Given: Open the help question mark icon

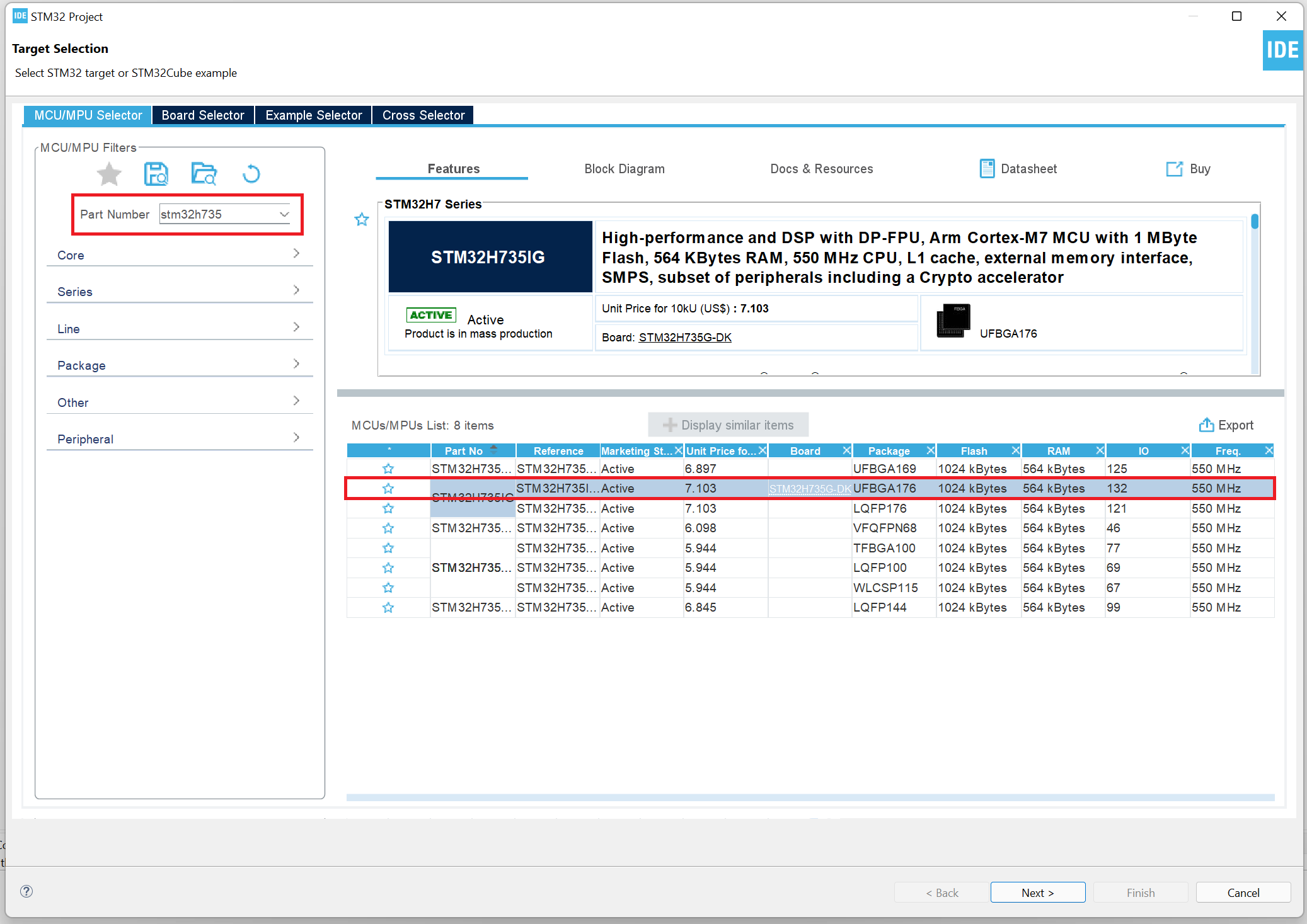Looking at the screenshot, I should click(x=26, y=891).
